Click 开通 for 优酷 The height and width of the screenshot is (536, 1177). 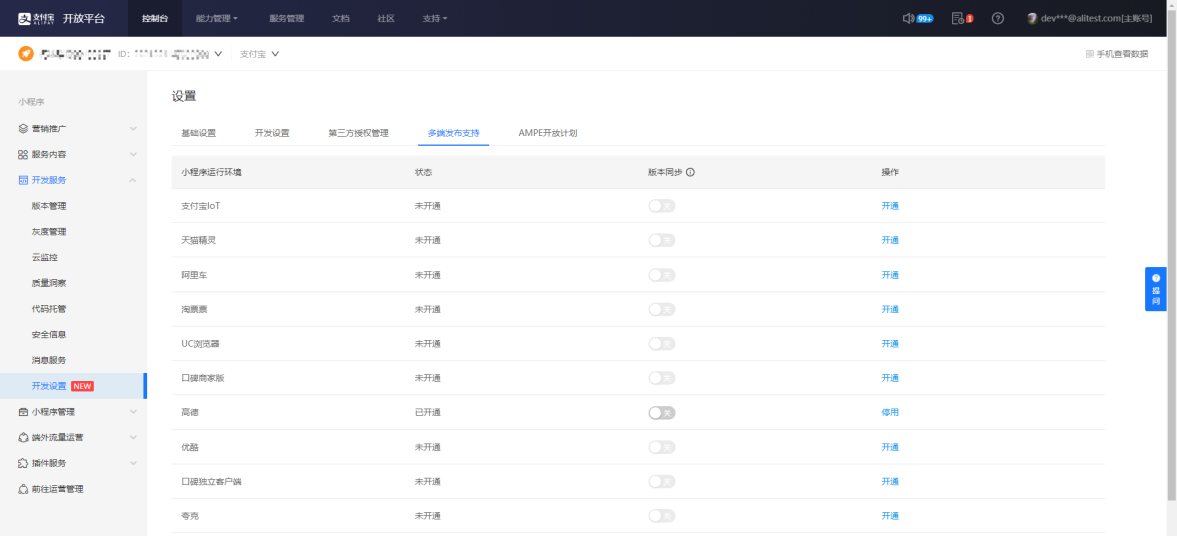pos(890,447)
